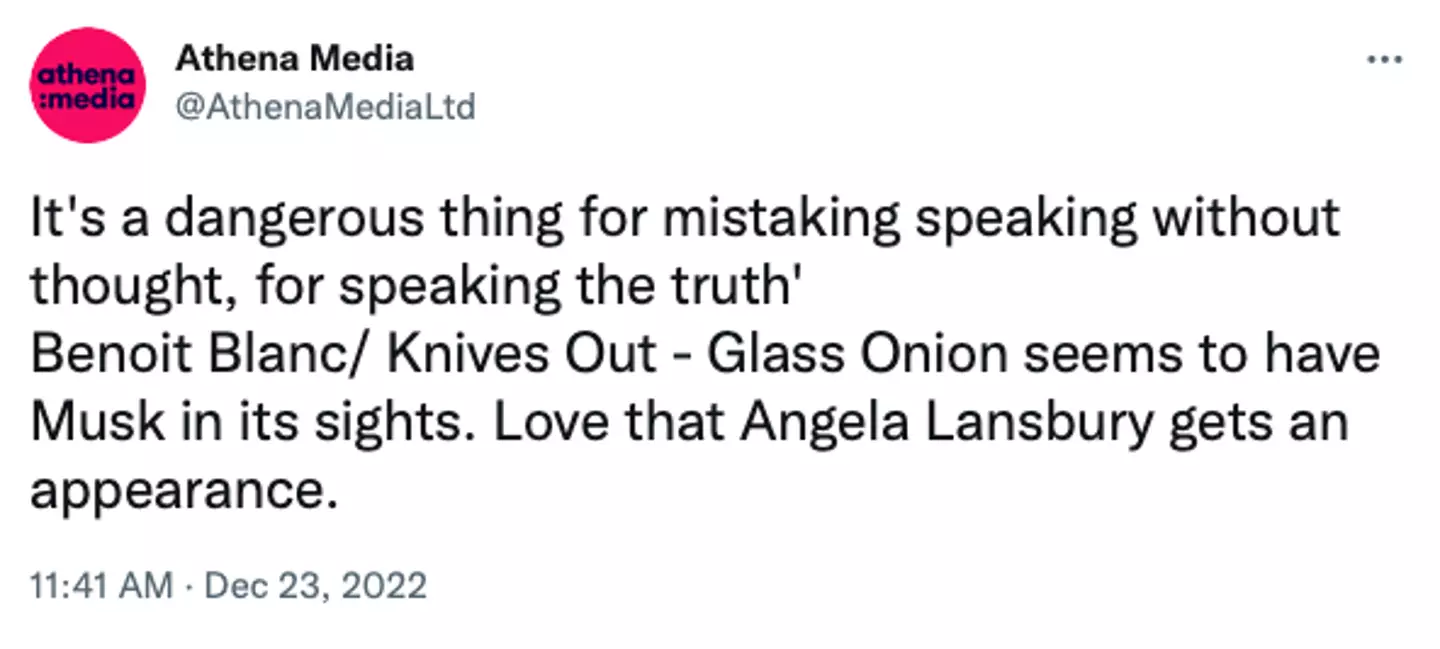The image size is (1440, 649).
Task: Open the 11:41 AM timestamp link
Action: click(x=101, y=585)
